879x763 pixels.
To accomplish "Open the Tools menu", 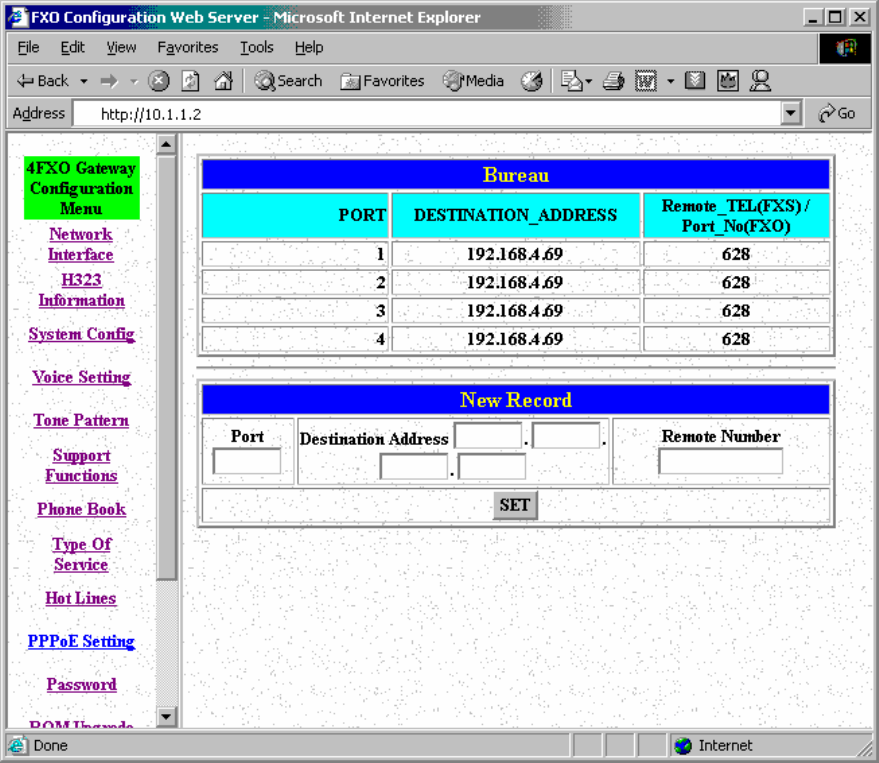I will pos(256,47).
